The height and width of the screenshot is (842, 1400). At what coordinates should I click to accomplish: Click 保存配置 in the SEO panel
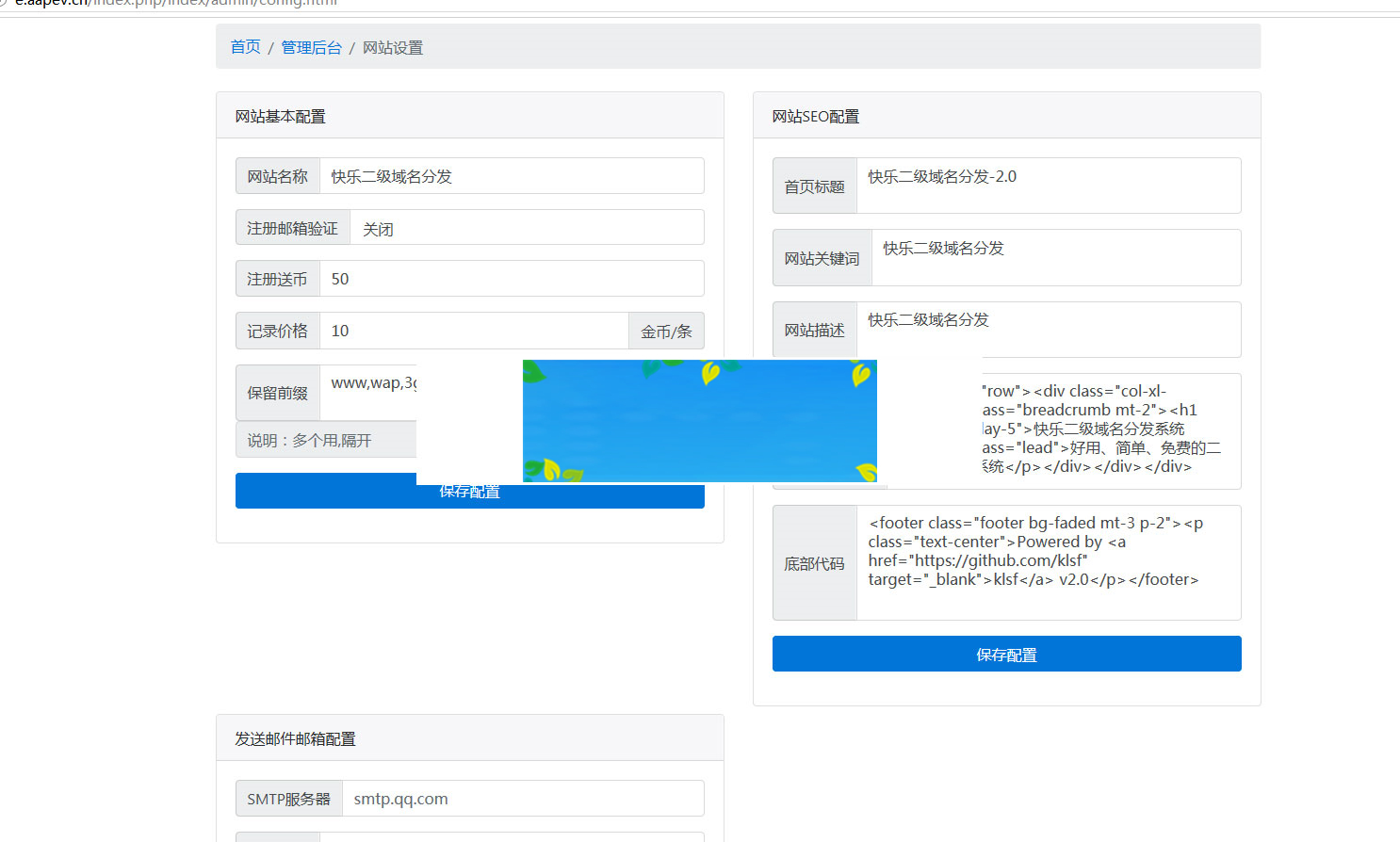1006,654
